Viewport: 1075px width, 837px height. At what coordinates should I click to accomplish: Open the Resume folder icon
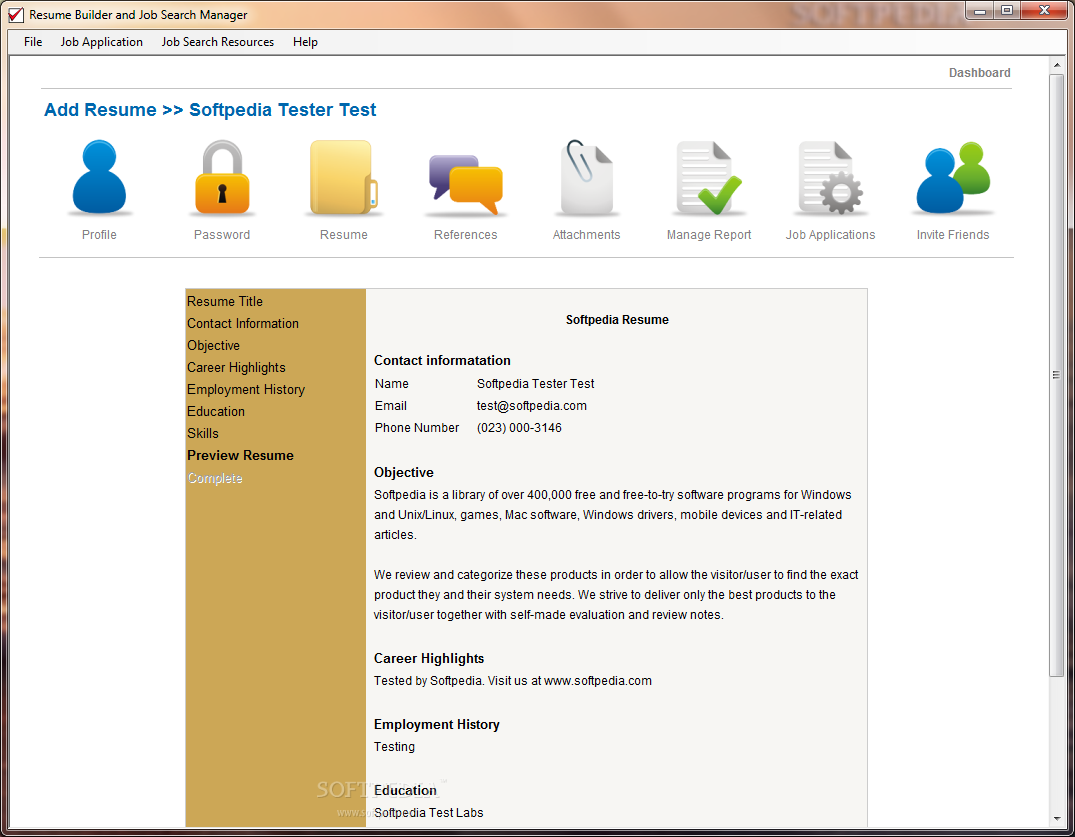pos(343,178)
